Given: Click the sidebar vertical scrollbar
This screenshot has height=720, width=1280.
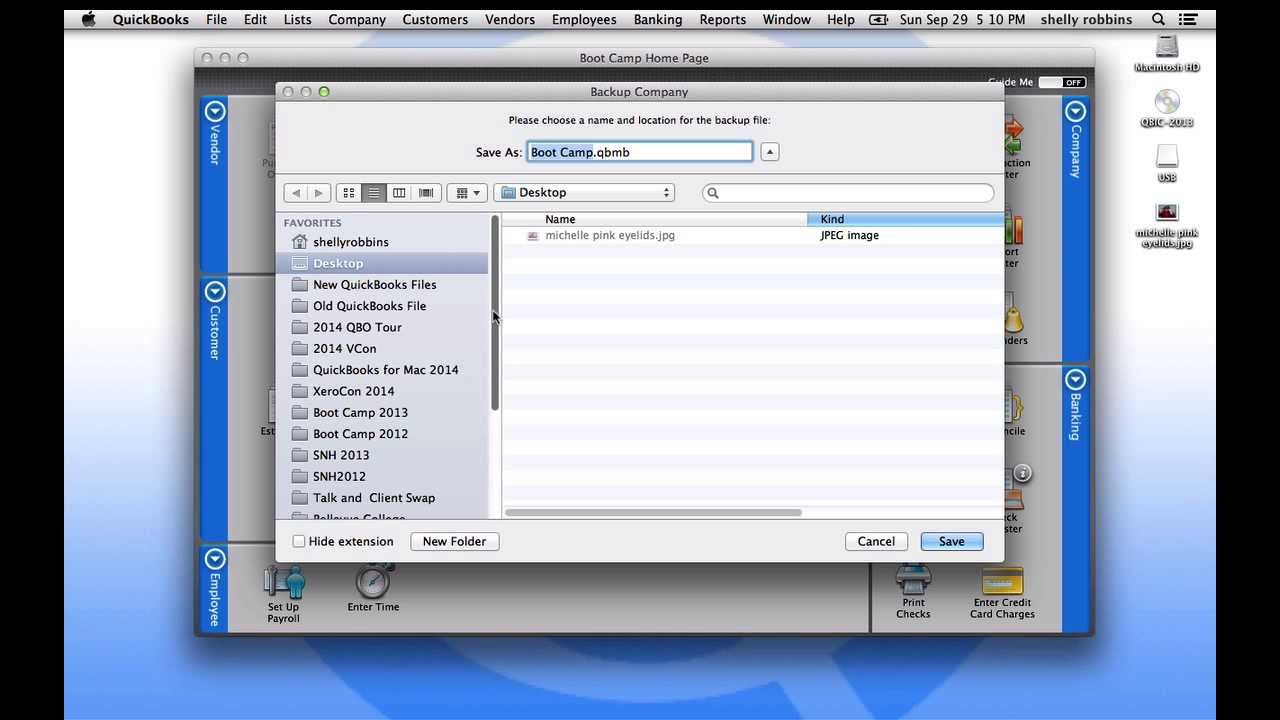Looking at the screenshot, I should click(x=494, y=313).
